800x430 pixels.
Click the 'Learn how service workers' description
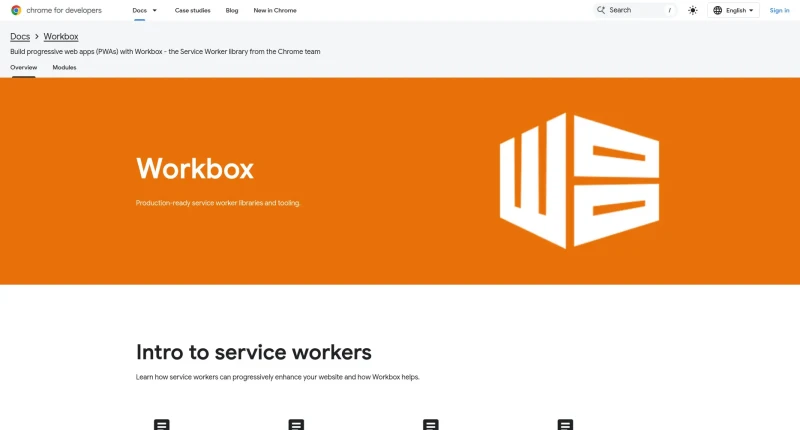pos(278,377)
